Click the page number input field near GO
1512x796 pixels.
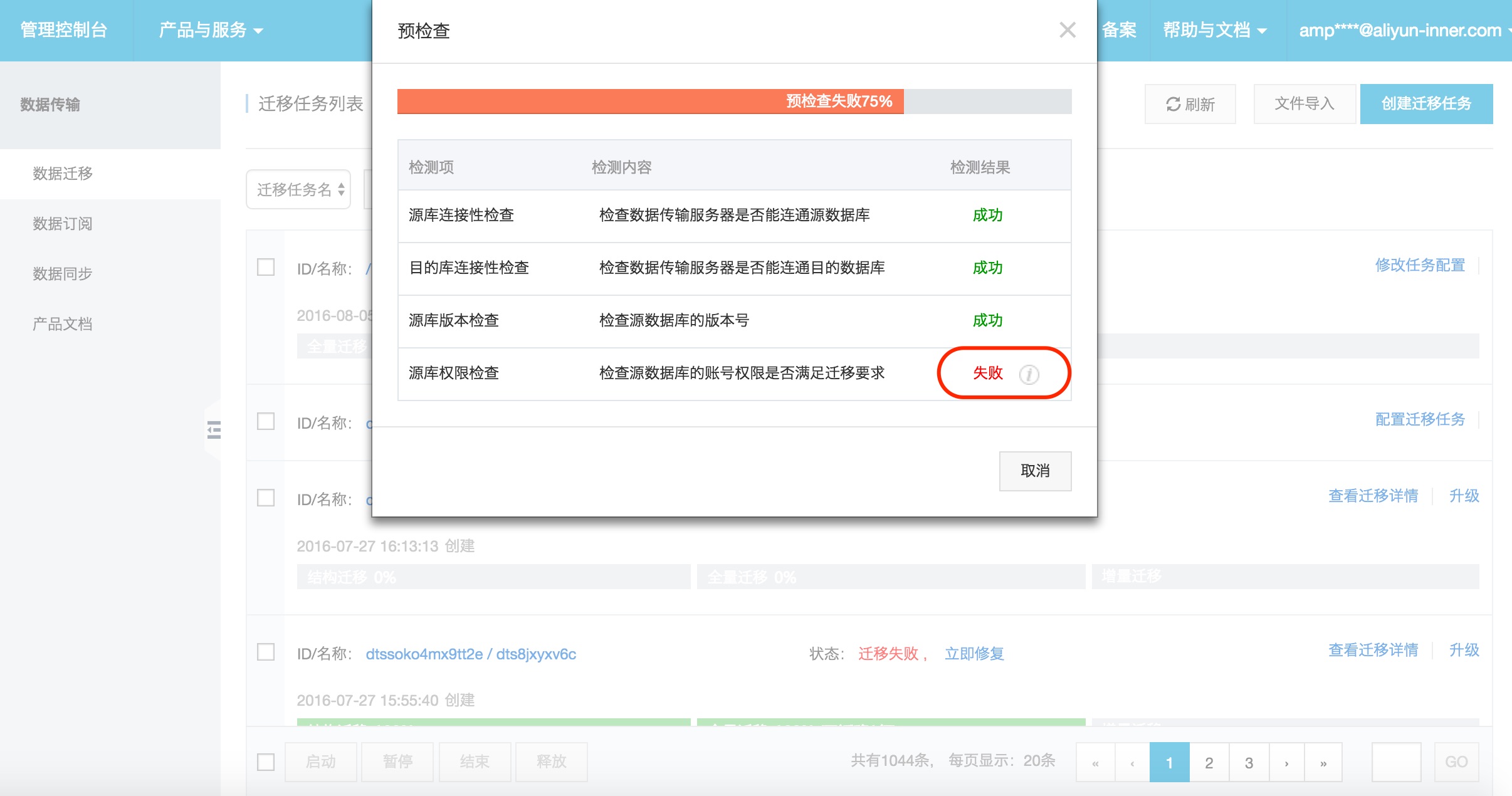point(1395,762)
